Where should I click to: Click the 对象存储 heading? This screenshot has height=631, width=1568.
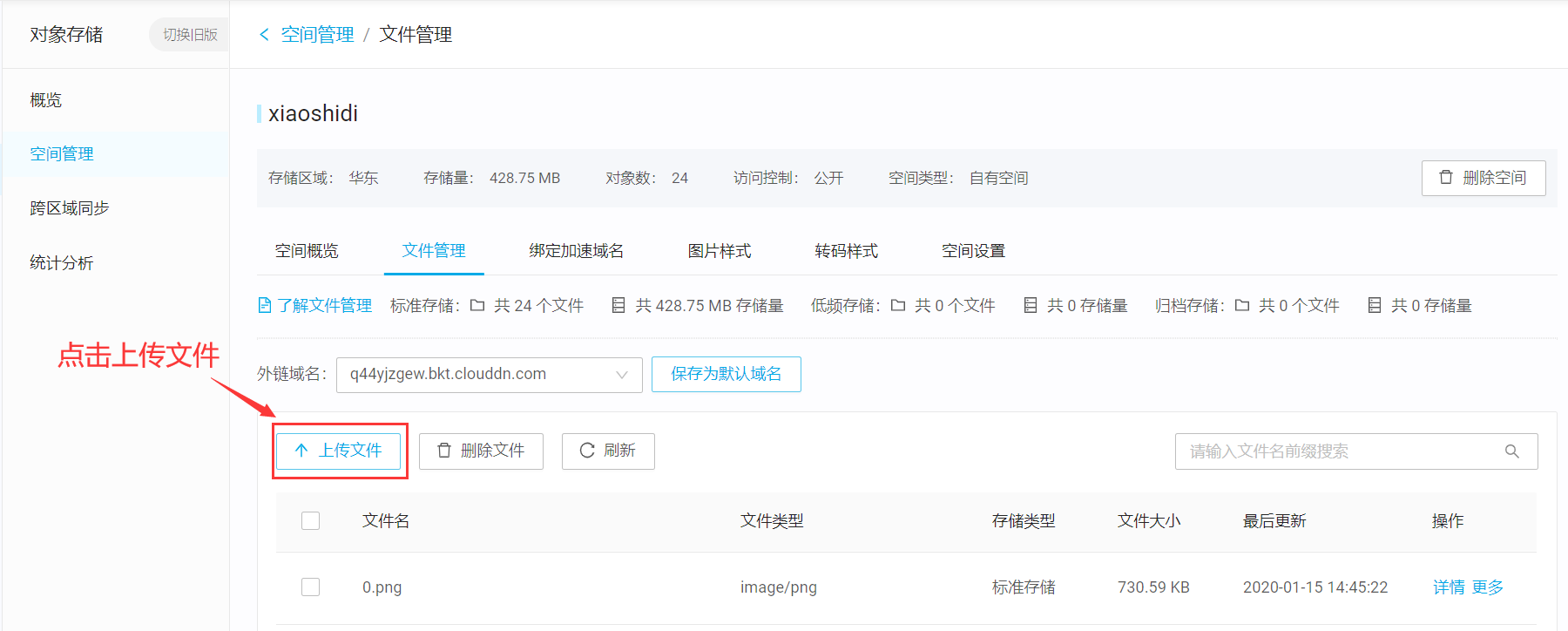click(66, 35)
